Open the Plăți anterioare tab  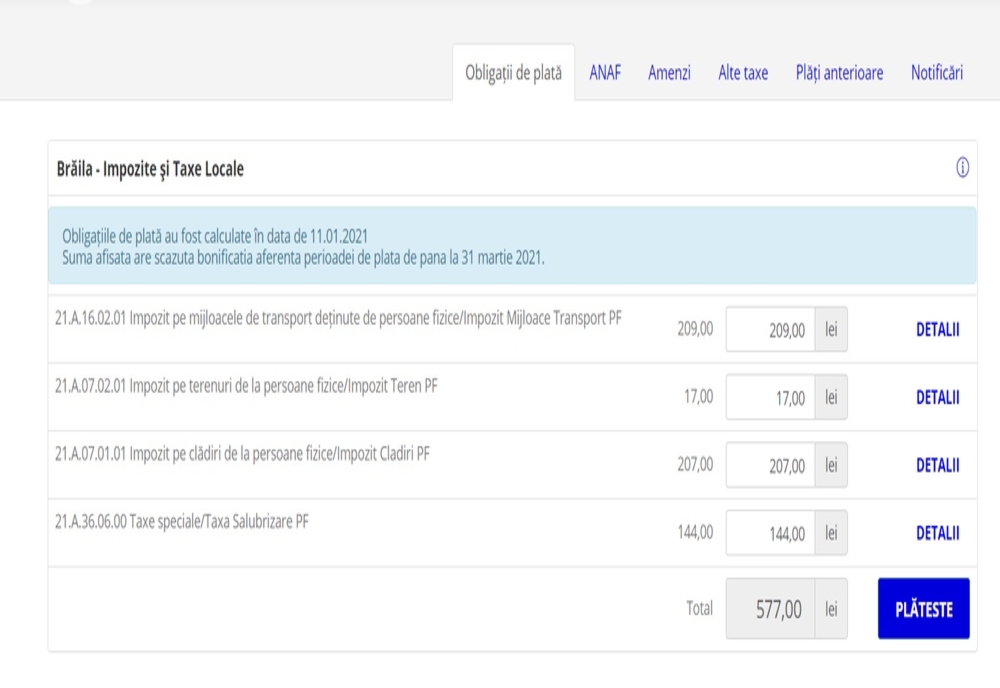[x=839, y=73]
